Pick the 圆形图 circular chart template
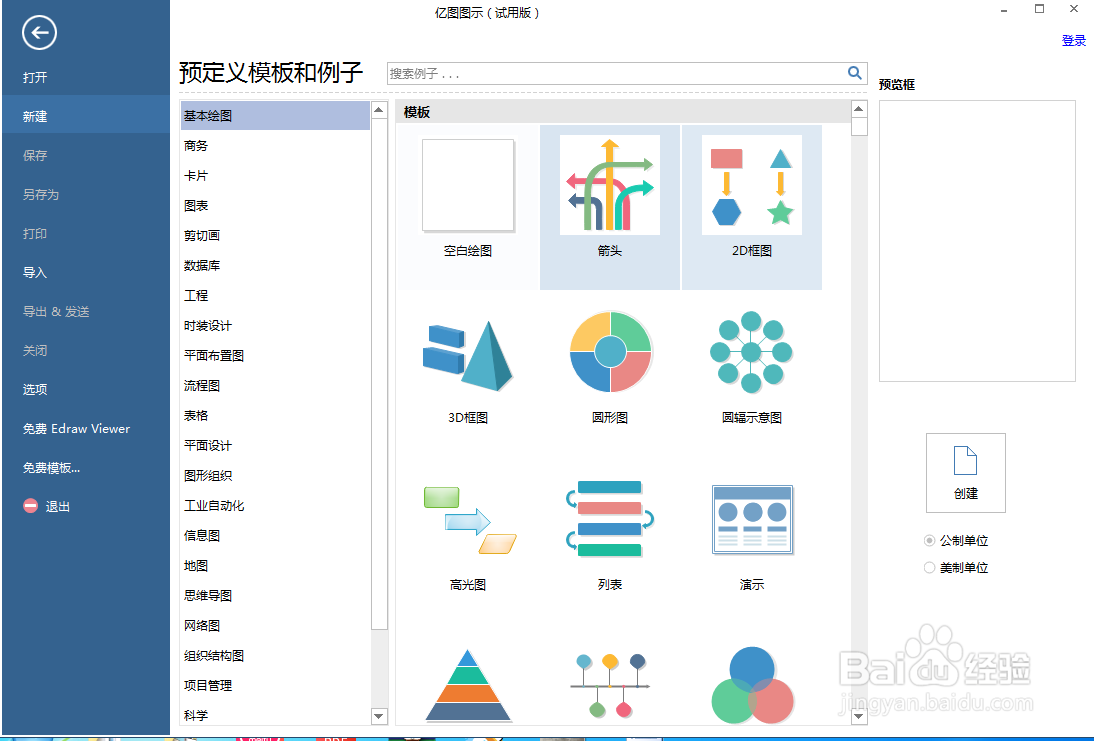Viewport: 1094px width, 741px height. (x=610, y=352)
